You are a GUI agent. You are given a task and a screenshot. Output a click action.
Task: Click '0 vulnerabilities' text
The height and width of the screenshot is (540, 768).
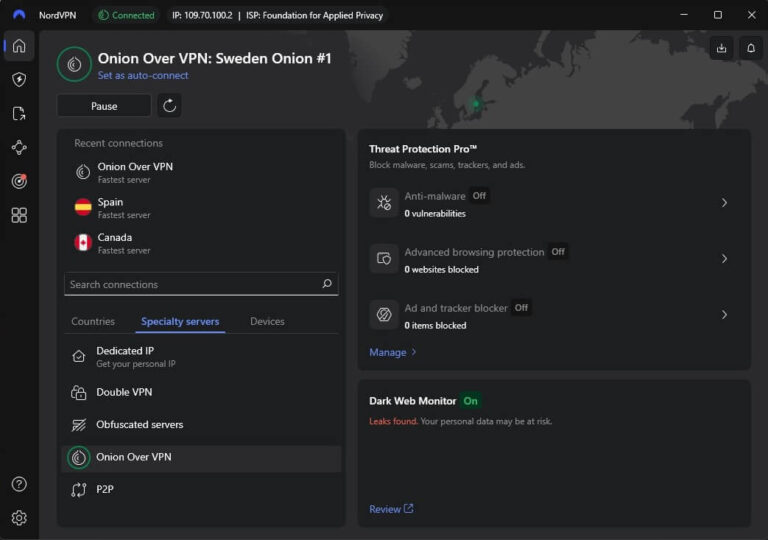[435, 214]
